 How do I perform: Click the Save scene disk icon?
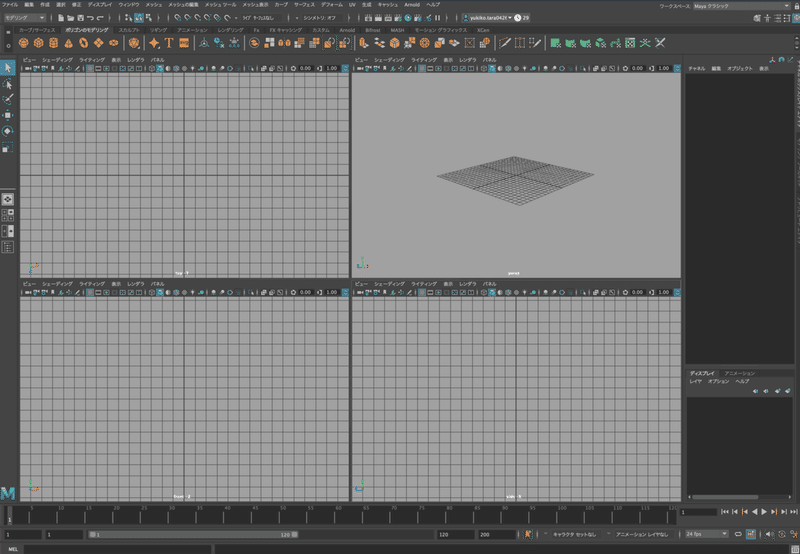(81, 18)
